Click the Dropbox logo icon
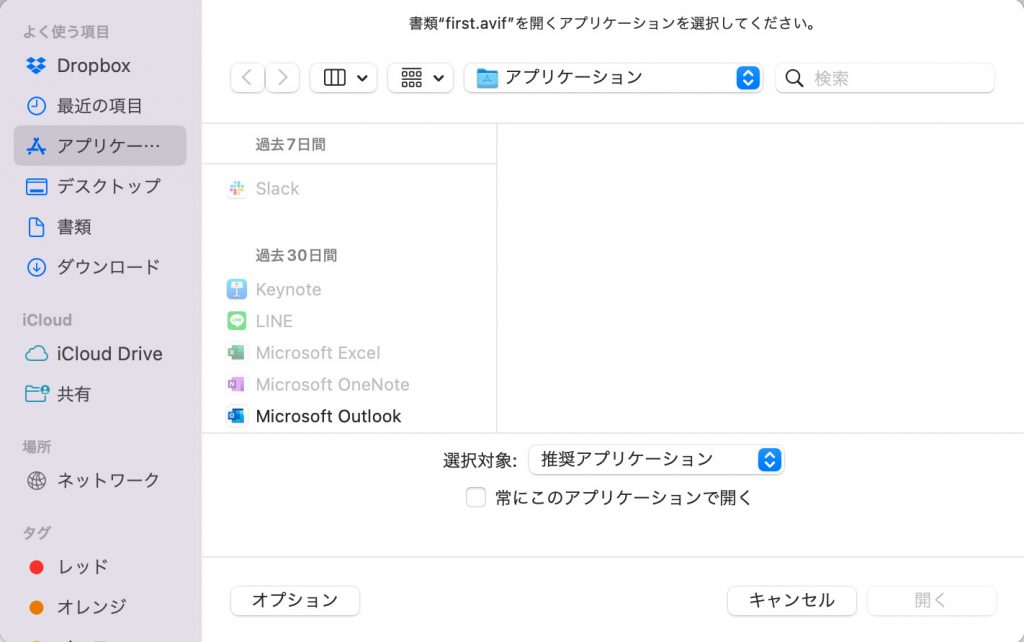This screenshot has height=642, width=1024. click(x=36, y=65)
